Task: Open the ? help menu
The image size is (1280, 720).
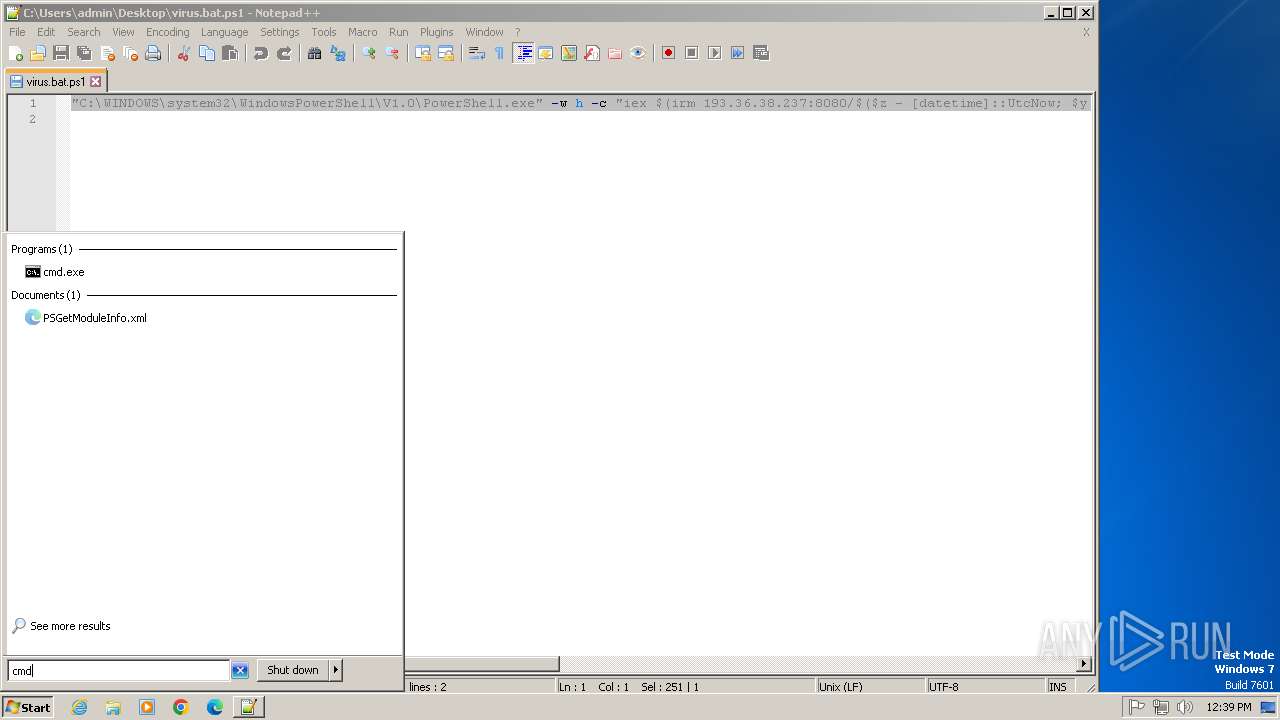Action: coord(517,32)
